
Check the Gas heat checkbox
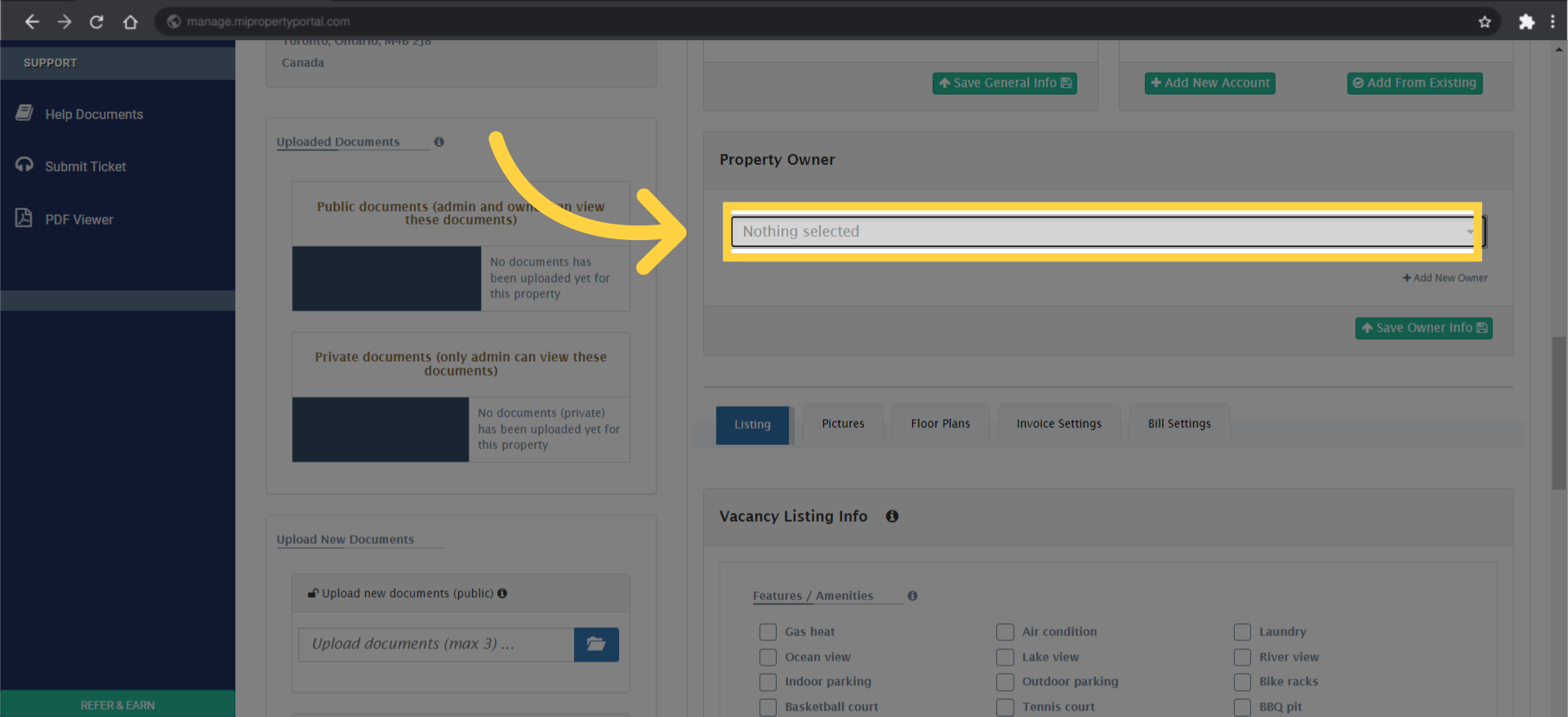(768, 632)
